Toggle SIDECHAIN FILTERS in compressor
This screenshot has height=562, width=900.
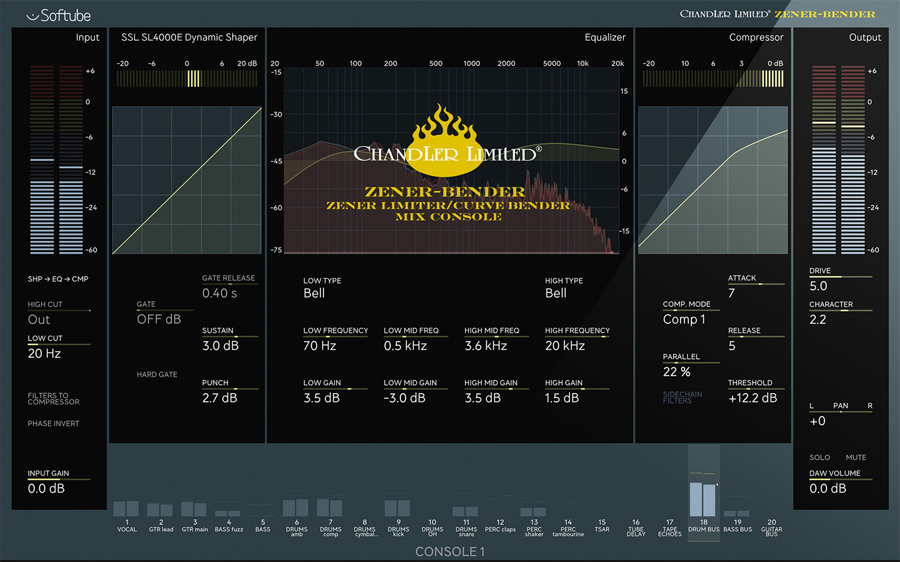coord(682,397)
